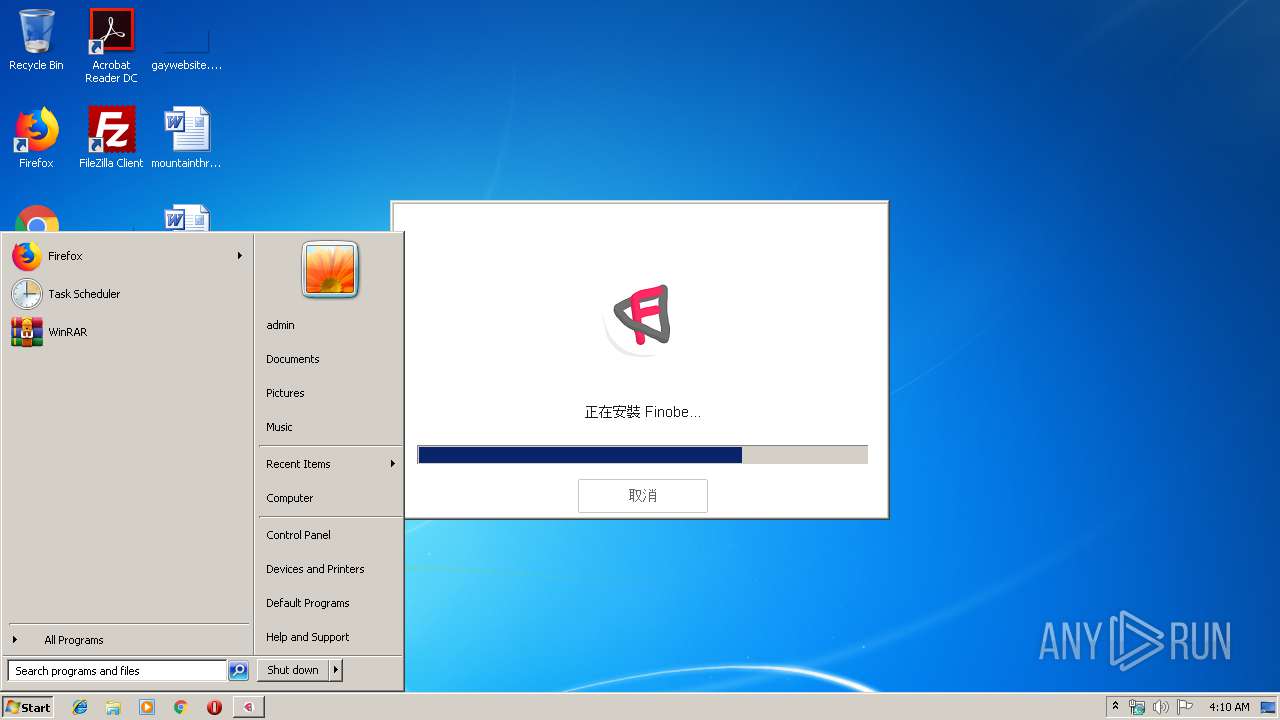The width and height of the screenshot is (1280, 720).
Task: Open Windows Media Player from taskbar
Action: click(147, 707)
